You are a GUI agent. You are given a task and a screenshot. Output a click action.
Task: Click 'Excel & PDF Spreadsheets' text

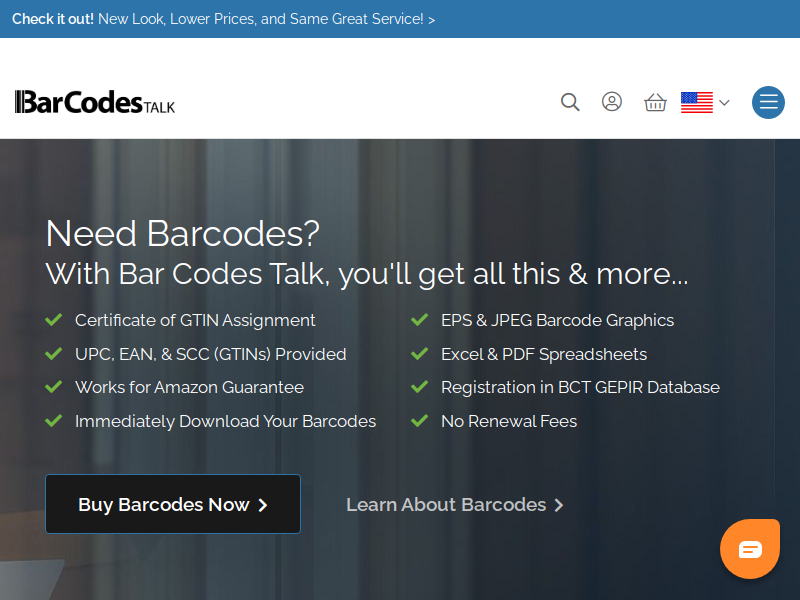point(544,354)
